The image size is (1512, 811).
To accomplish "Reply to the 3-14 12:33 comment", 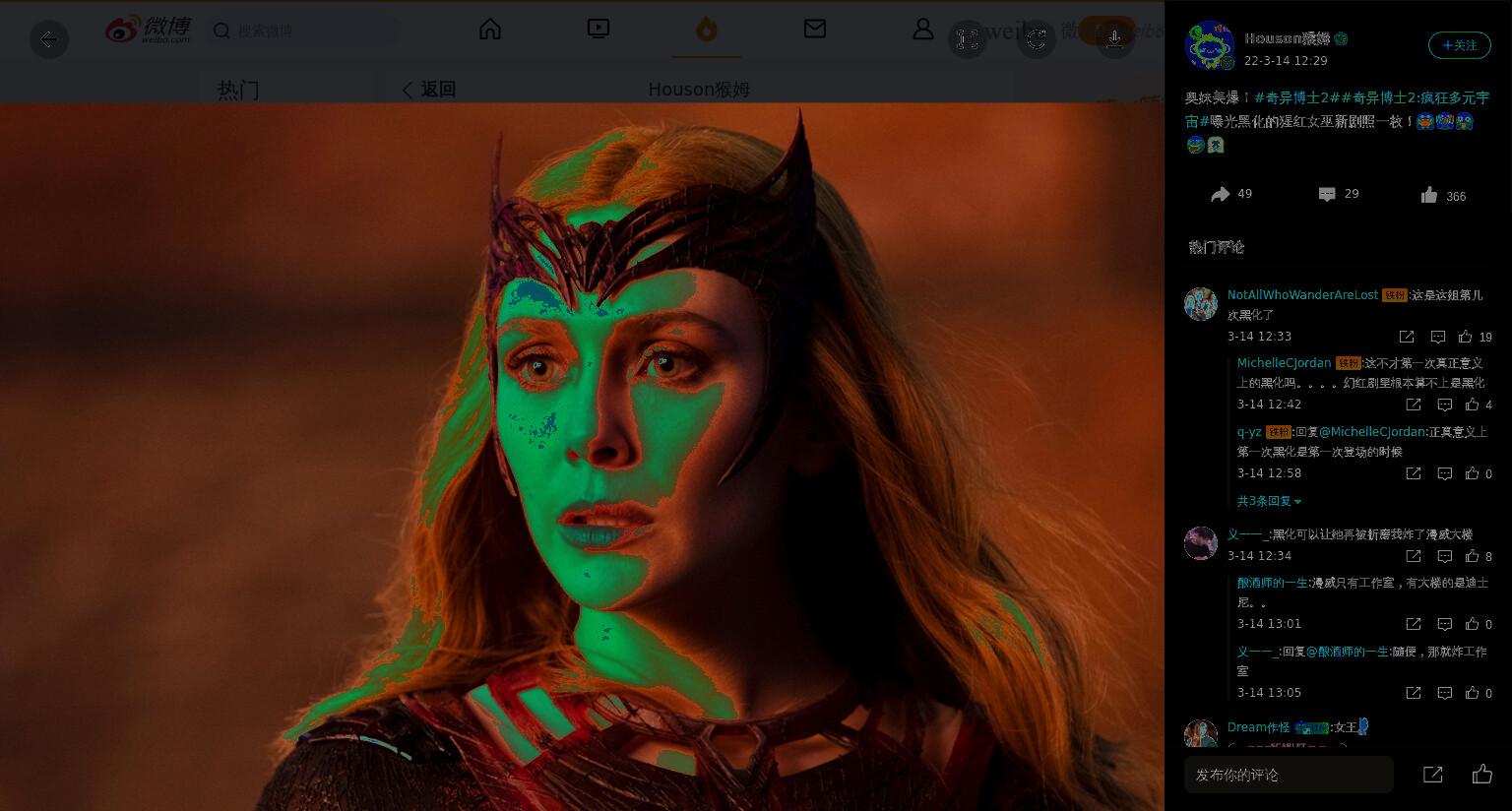I will pyautogui.click(x=1438, y=337).
